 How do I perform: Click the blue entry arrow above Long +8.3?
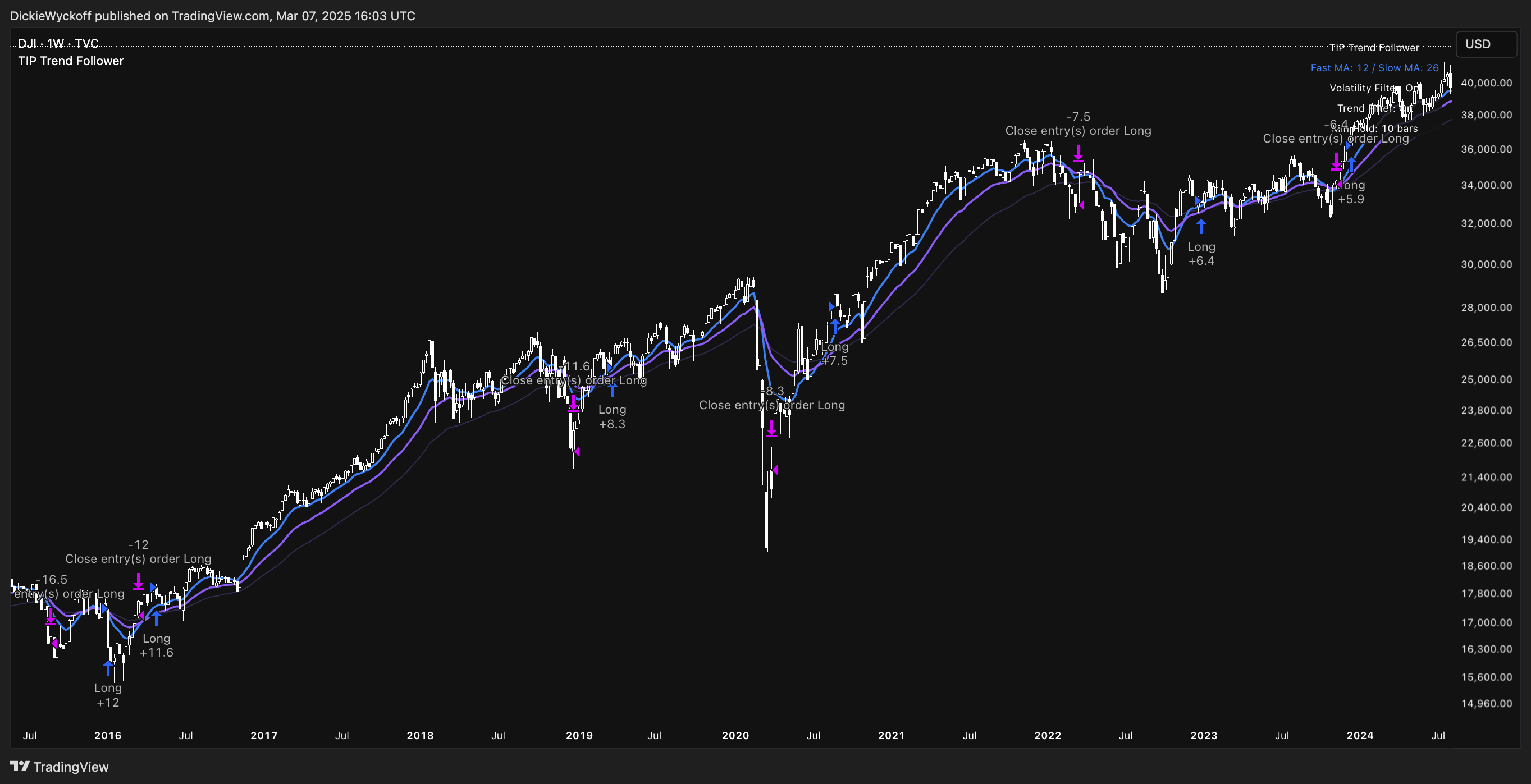[x=612, y=389]
